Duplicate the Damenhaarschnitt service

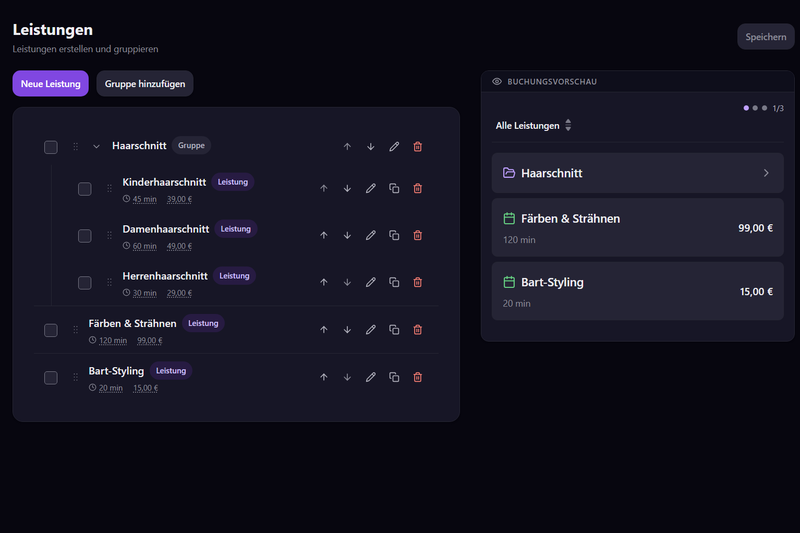click(394, 236)
